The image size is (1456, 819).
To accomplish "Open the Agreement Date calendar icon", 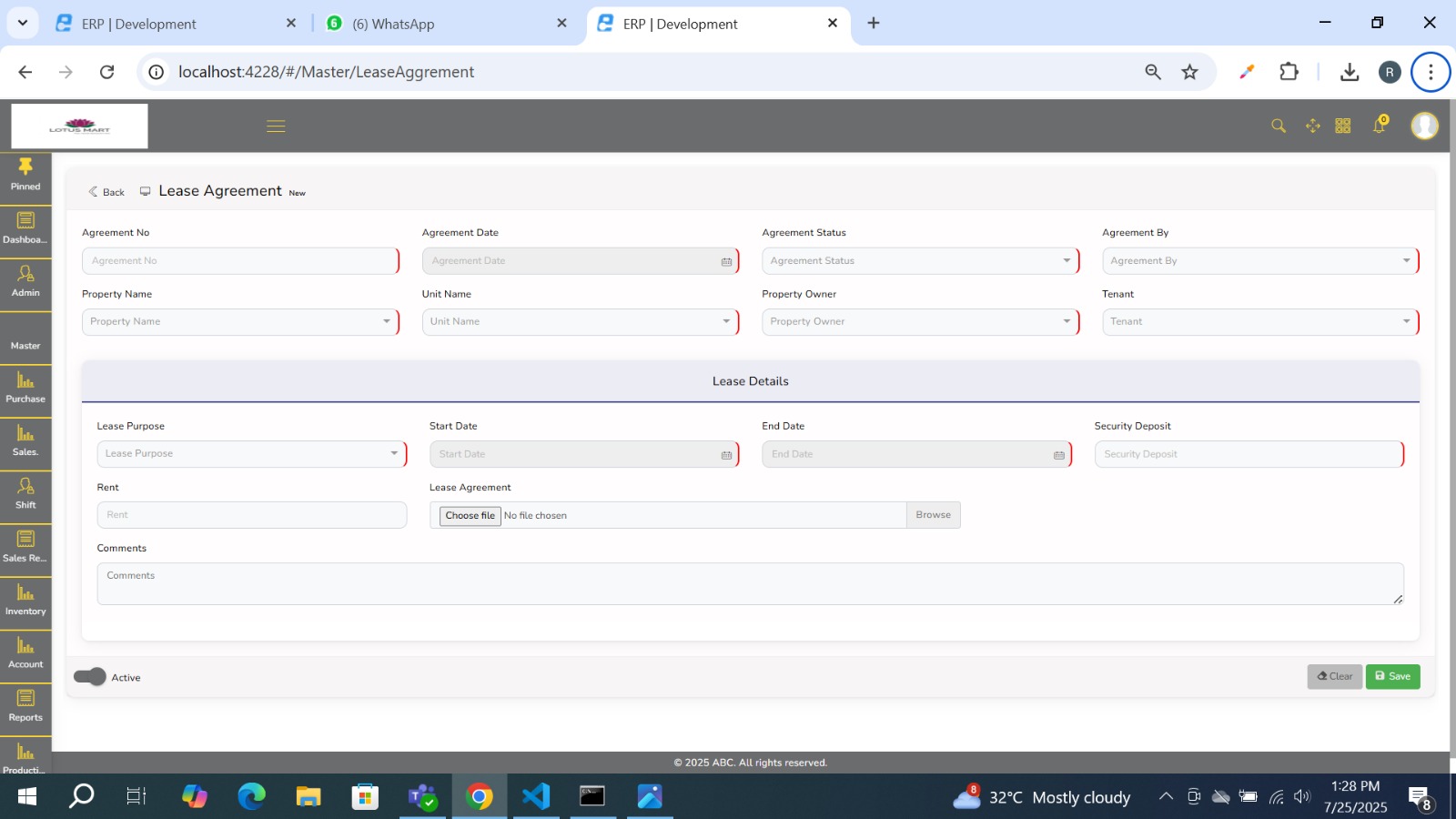I will point(726,261).
